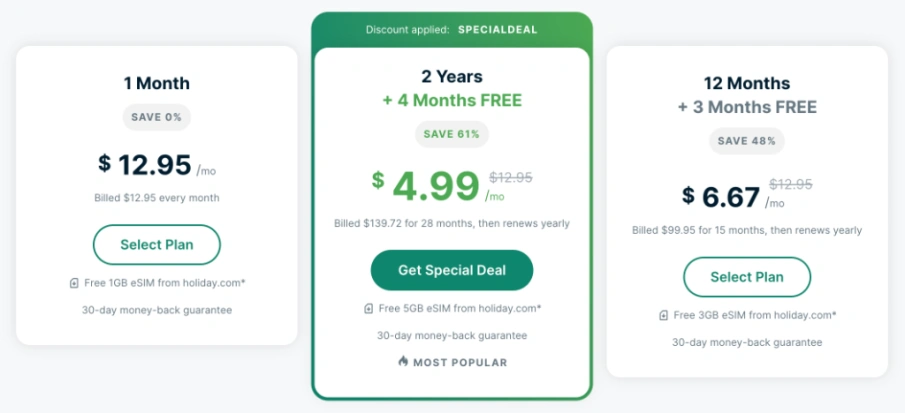
Task: Select Plan for the 1 Month option
Action: coord(156,245)
